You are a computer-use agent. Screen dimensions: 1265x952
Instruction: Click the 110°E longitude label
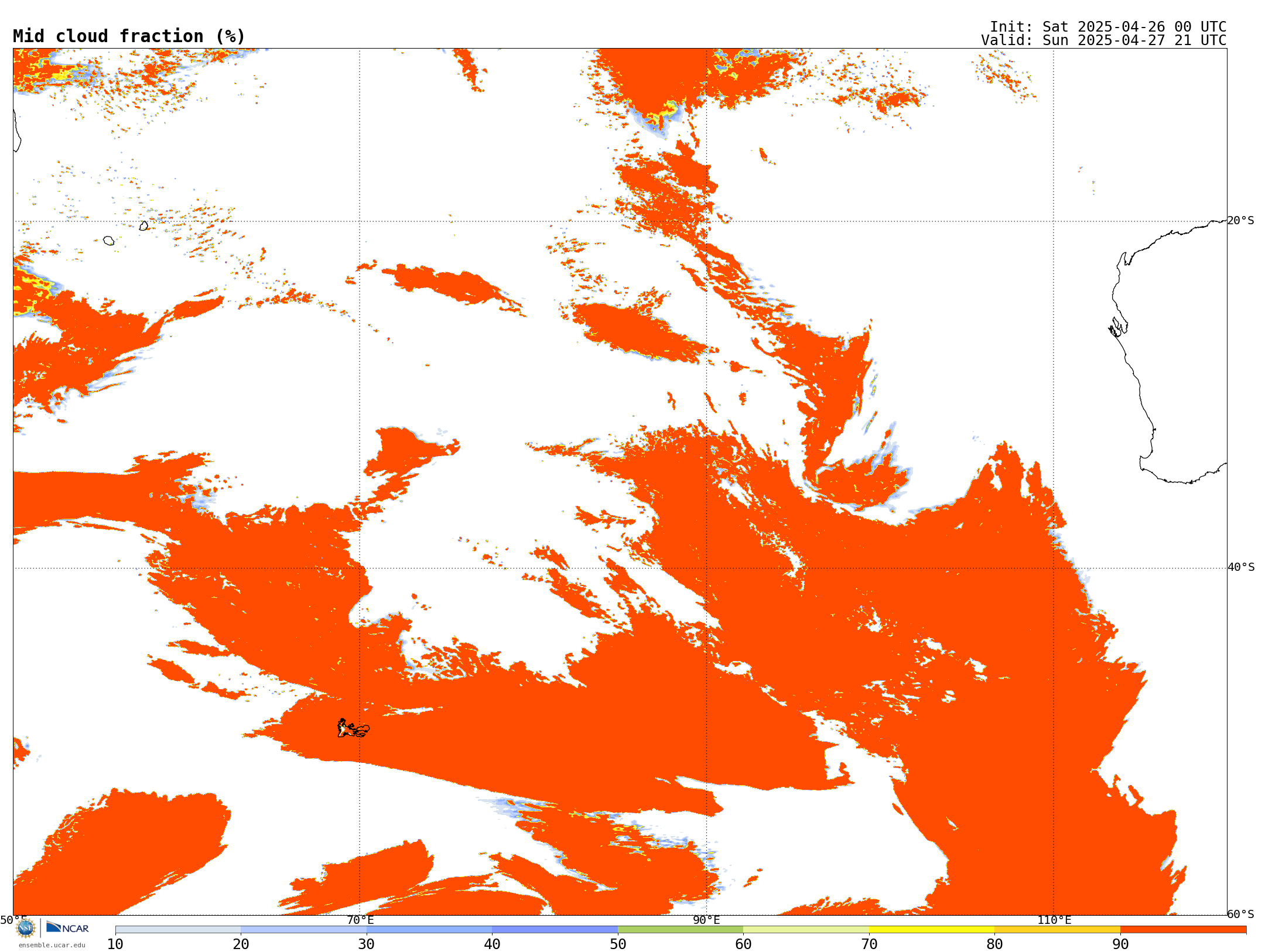[x=1054, y=920]
